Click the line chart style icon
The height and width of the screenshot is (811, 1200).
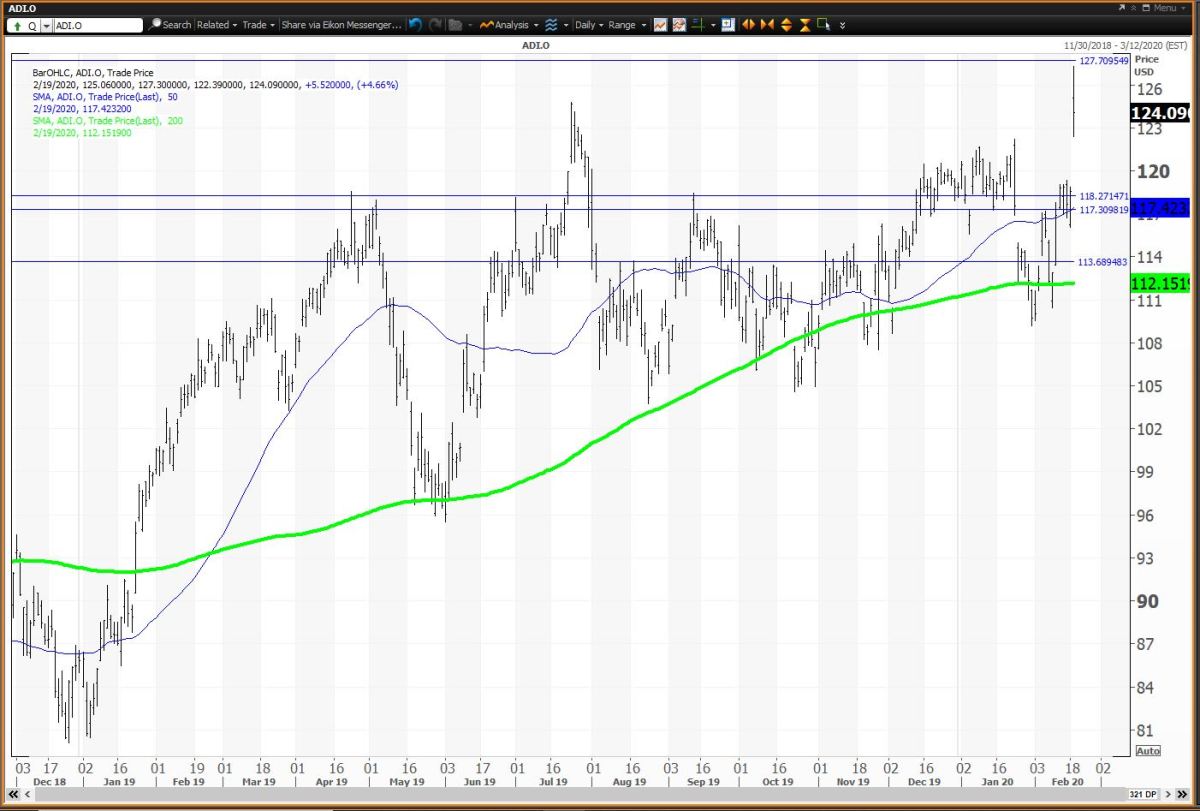tap(660, 24)
